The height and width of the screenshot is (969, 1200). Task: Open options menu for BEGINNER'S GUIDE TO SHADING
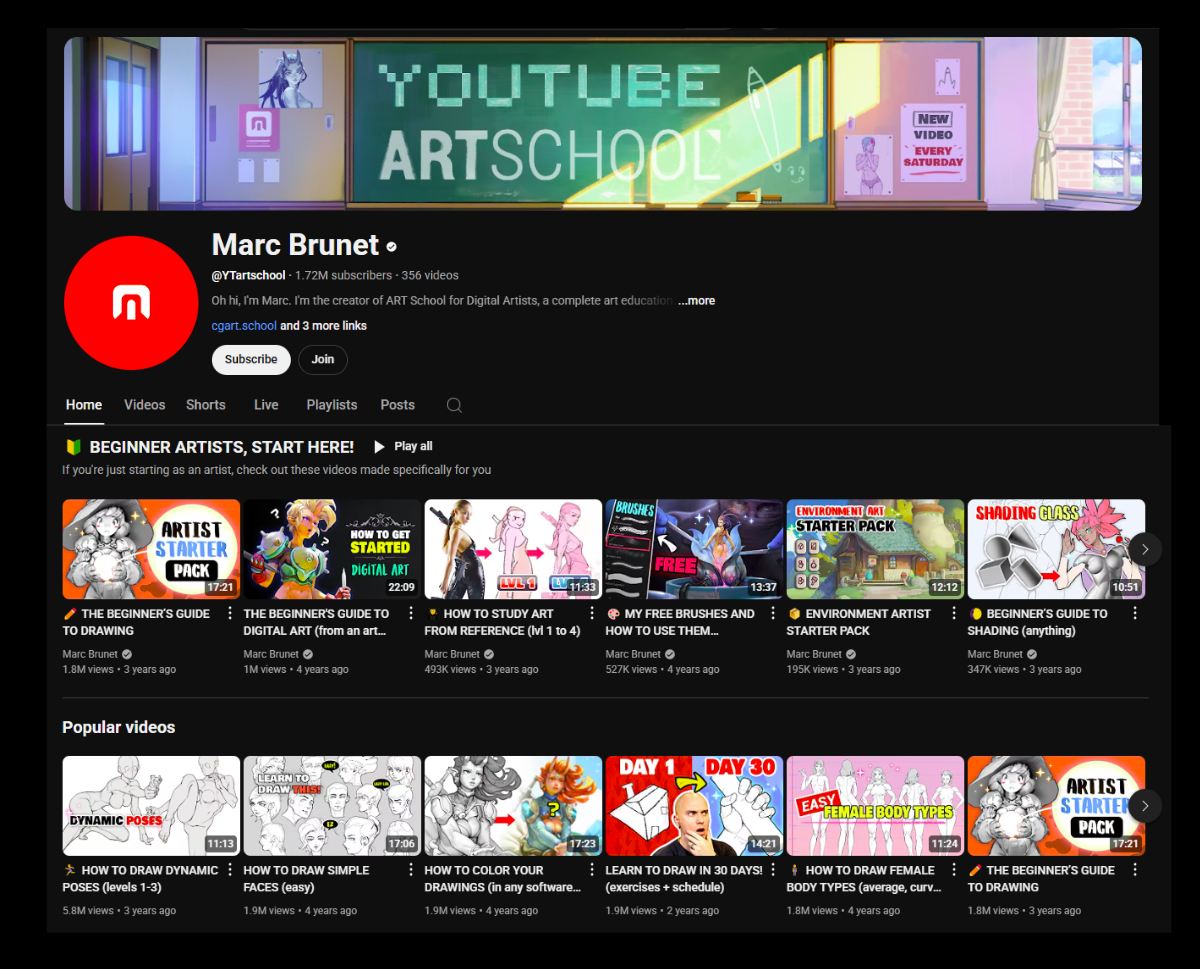[1135, 614]
